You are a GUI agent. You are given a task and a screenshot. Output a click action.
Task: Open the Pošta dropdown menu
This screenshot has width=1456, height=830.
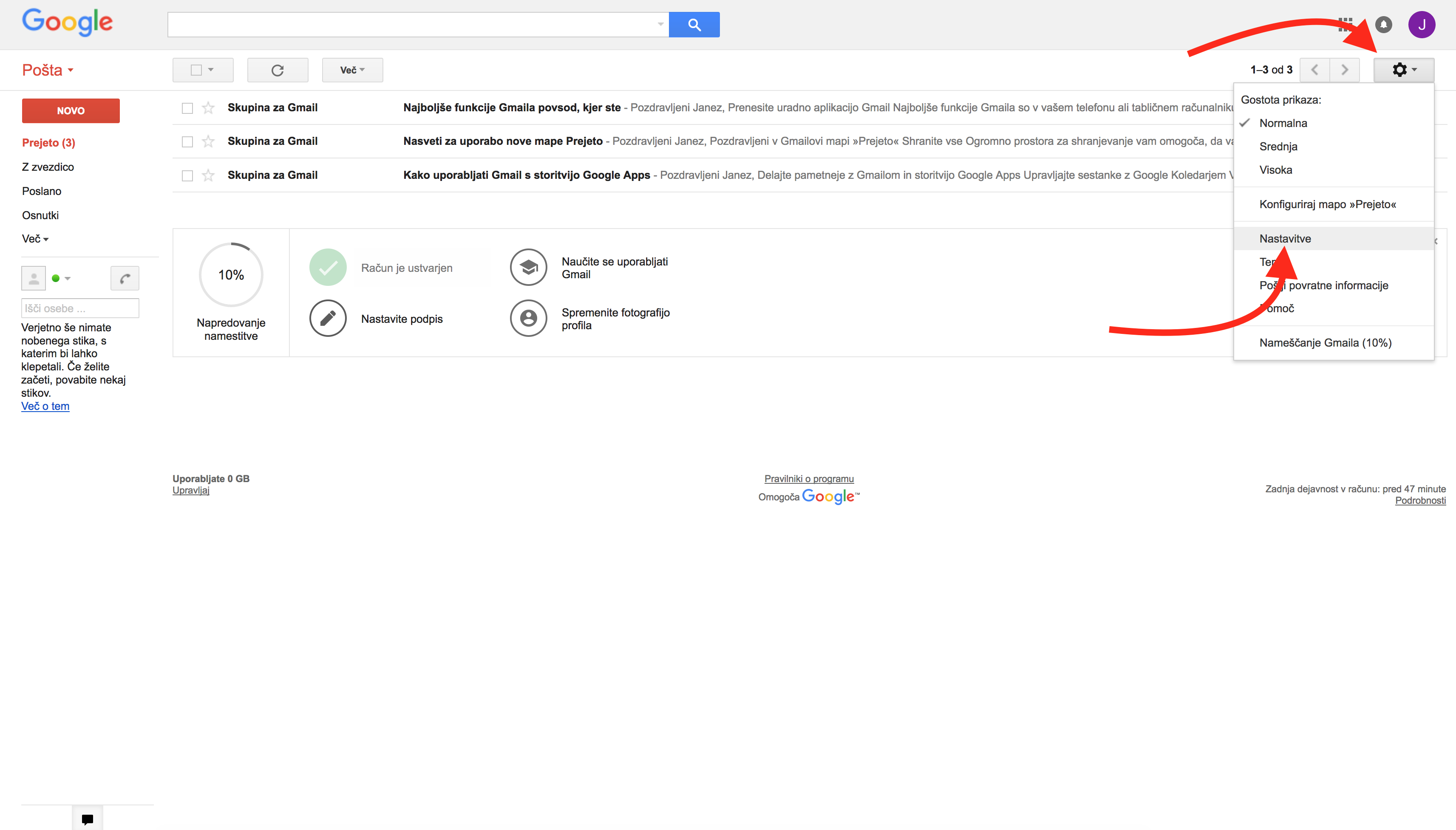pos(48,70)
